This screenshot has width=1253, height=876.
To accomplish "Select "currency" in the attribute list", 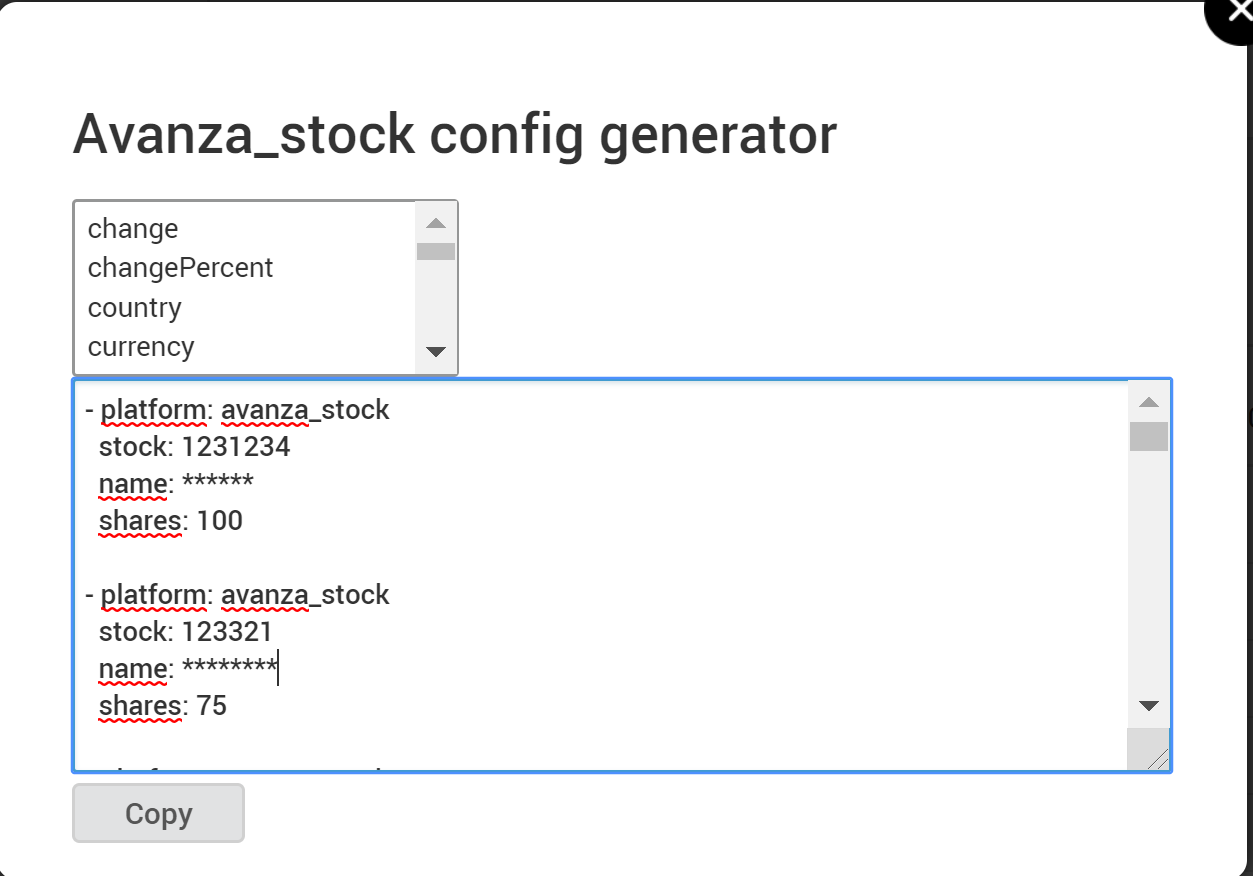I will pos(140,347).
